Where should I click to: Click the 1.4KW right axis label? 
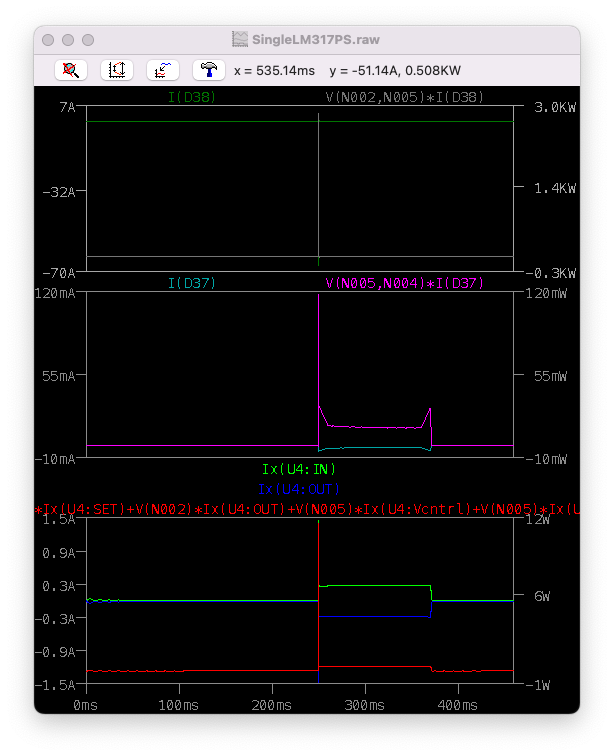pyautogui.click(x=555, y=188)
